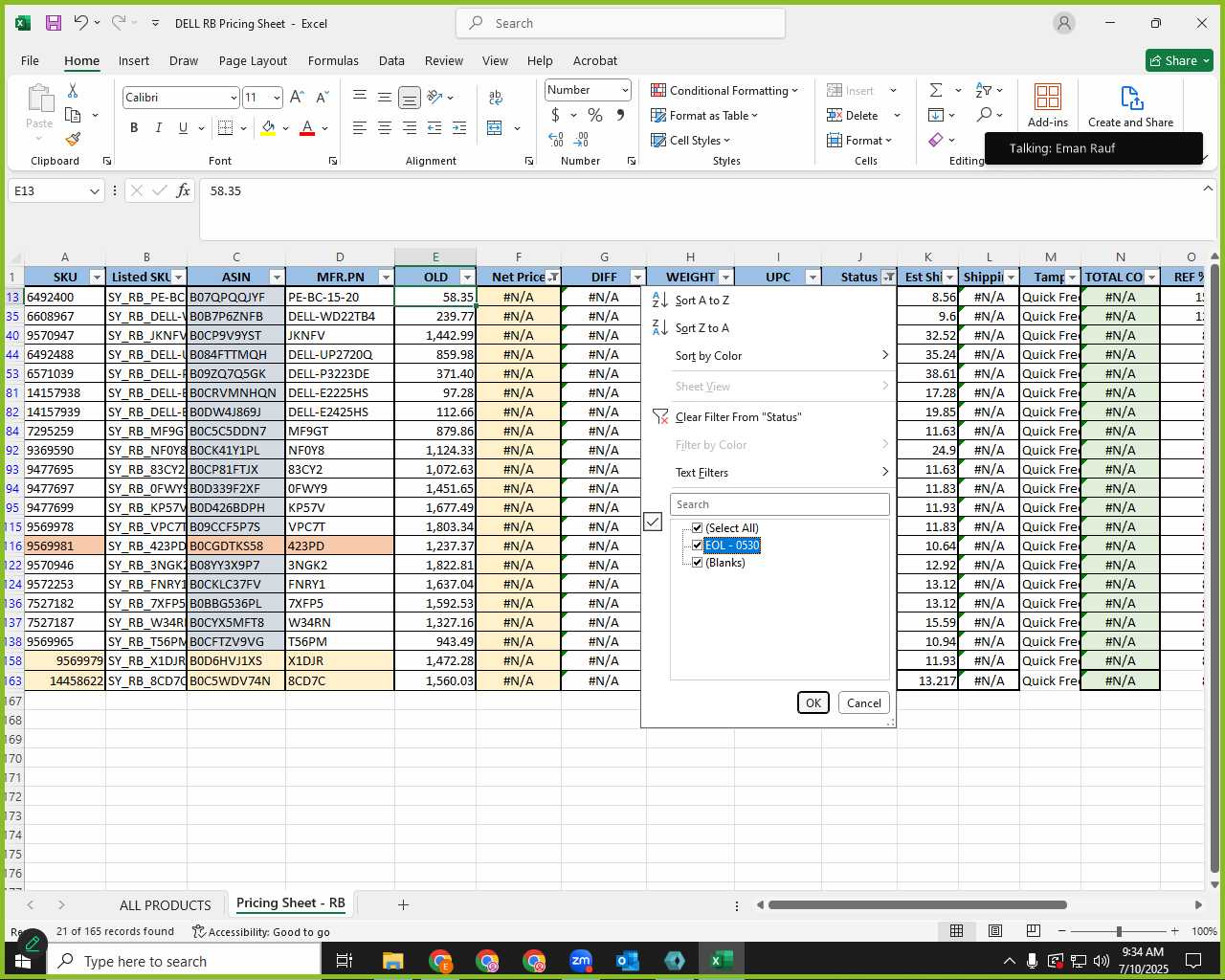Click the Increase Decimal icon
Viewport: 1225px width, 980px height.
coord(556,140)
